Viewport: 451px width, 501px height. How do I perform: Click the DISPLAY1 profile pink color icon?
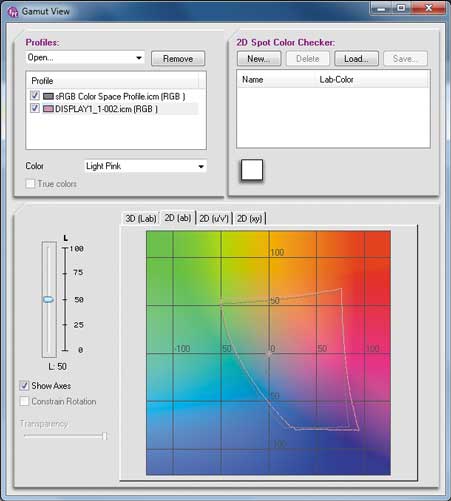[48, 109]
